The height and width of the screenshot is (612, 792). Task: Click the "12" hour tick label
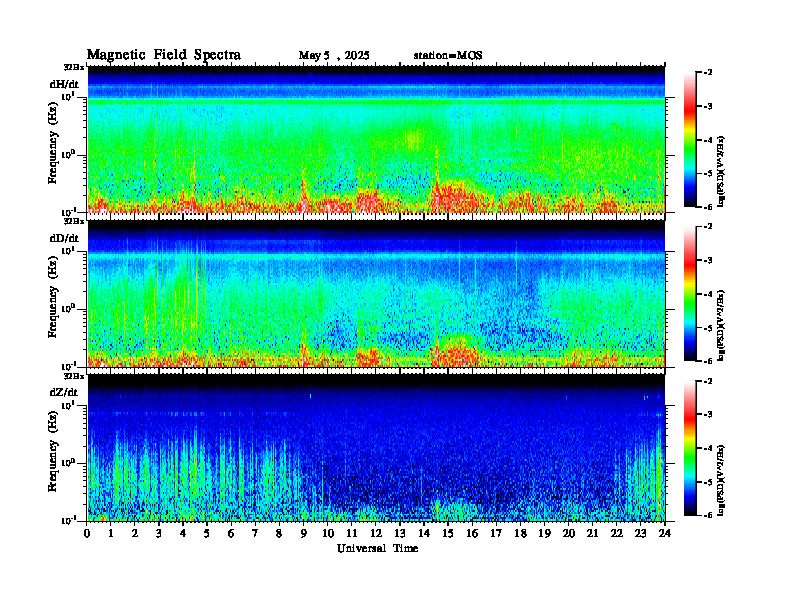(376, 533)
